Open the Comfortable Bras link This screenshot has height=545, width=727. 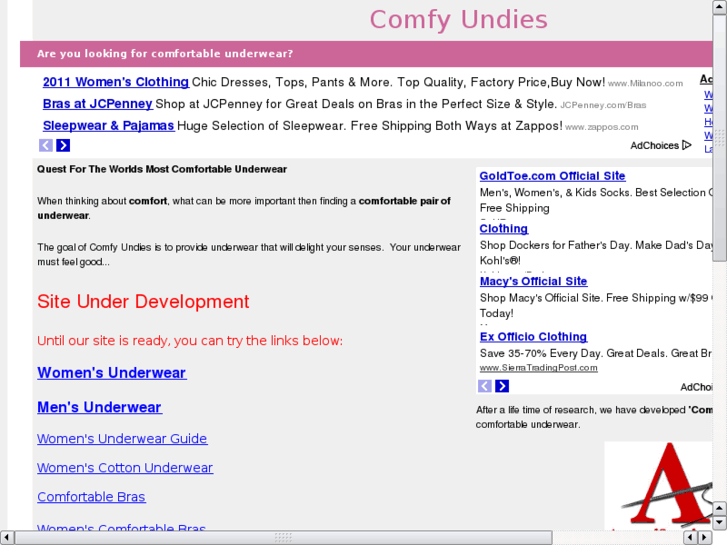click(91, 497)
